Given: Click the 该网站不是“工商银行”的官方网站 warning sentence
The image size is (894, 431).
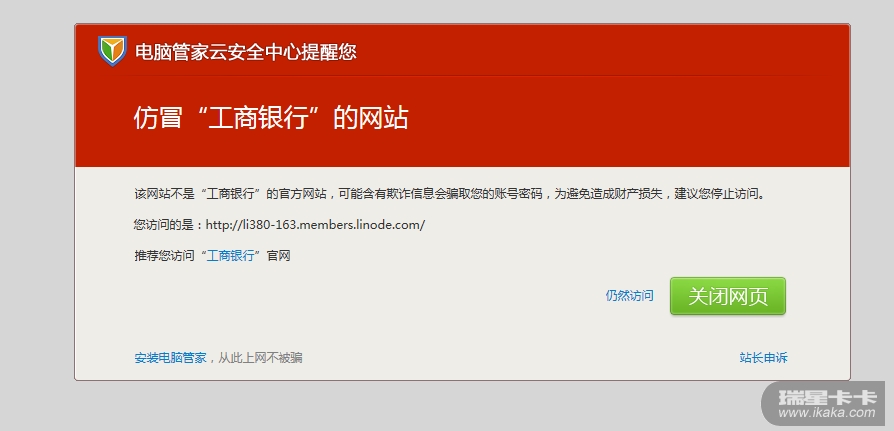Looking at the screenshot, I should pyautogui.click(x=449, y=194).
